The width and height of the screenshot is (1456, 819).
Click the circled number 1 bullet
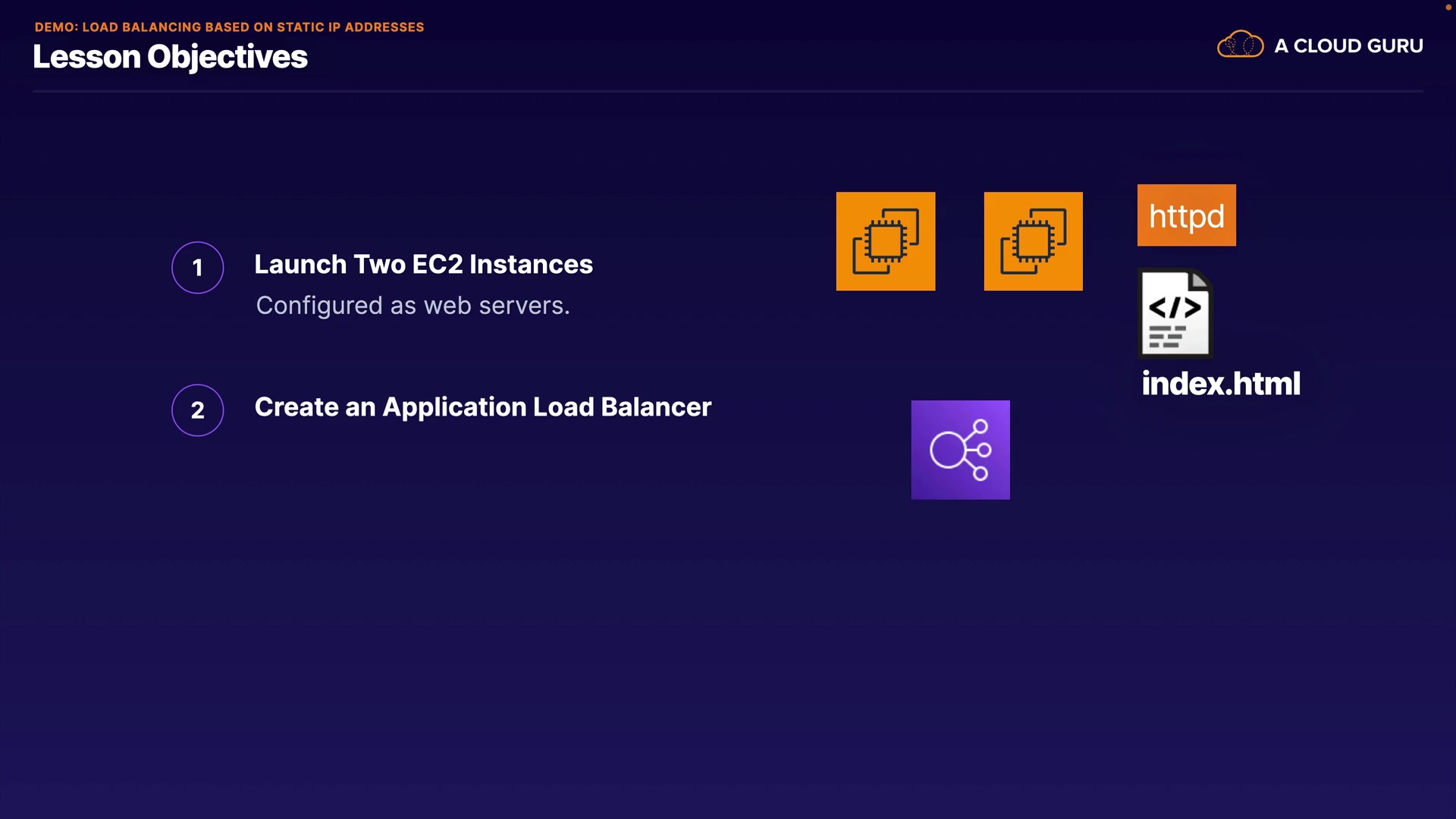pyautogui.click(x=197, y=268)
